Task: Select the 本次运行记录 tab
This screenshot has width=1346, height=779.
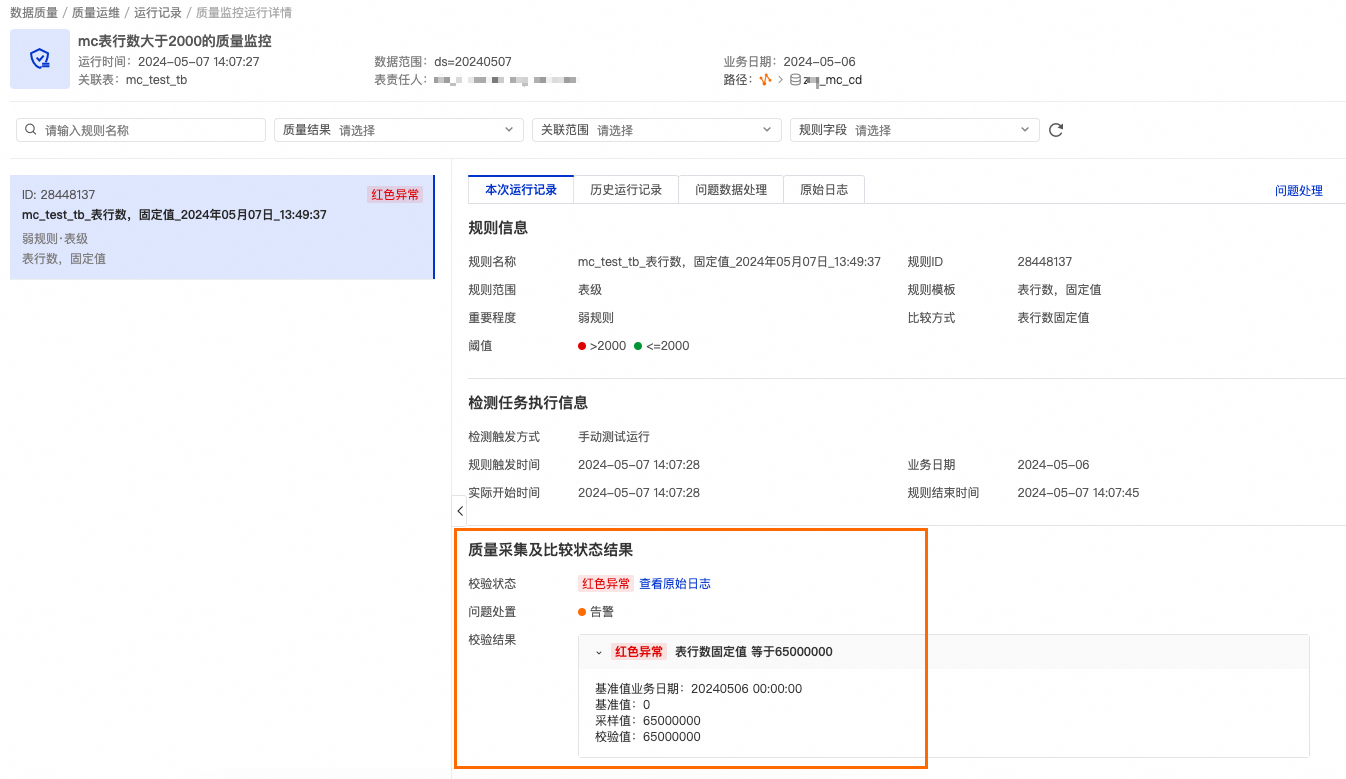Action: (521, 190)
